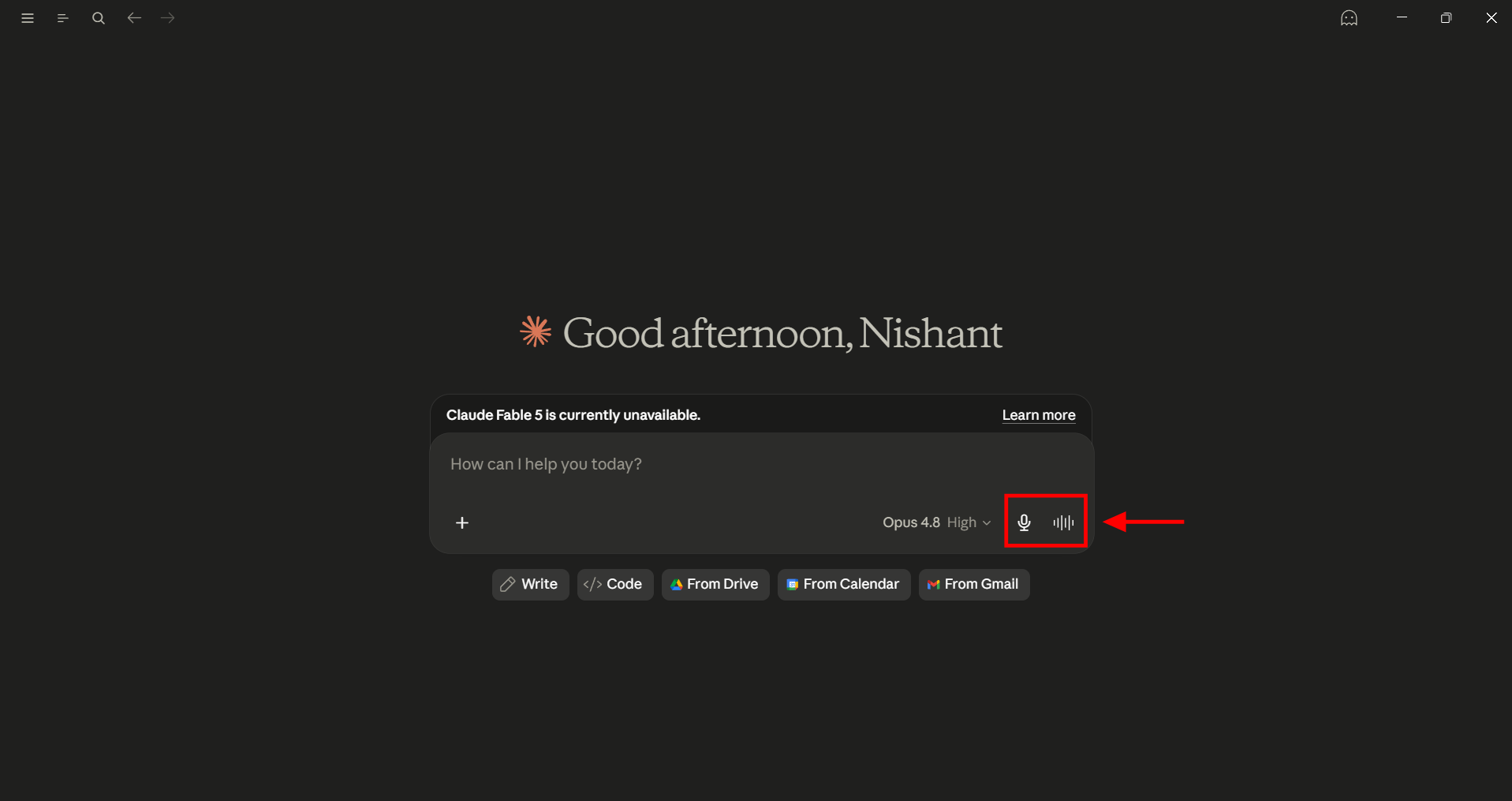Start voice mode waveform icon
The image size is (1512, 801).
point(1063,522)
